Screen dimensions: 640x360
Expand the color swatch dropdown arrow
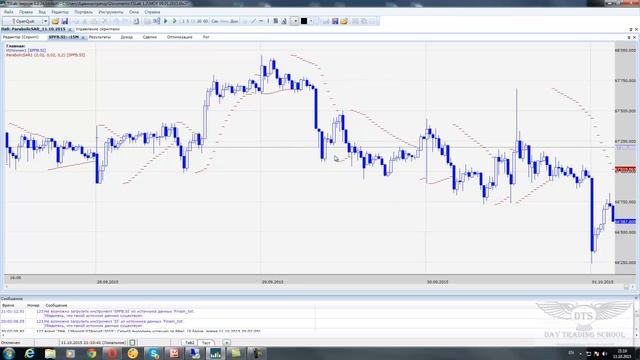(x=311, y=21)
